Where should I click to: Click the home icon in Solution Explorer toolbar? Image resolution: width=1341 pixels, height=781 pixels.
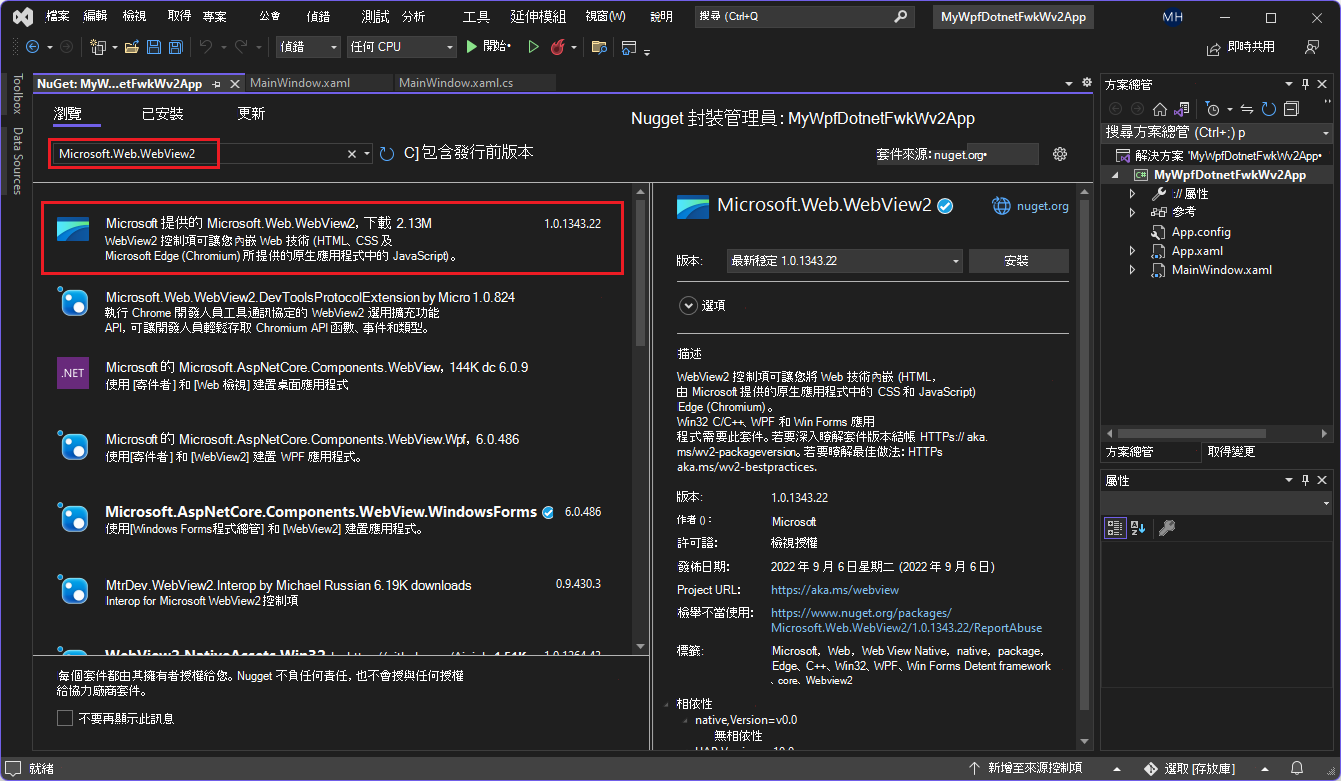tap(1160, 109)
